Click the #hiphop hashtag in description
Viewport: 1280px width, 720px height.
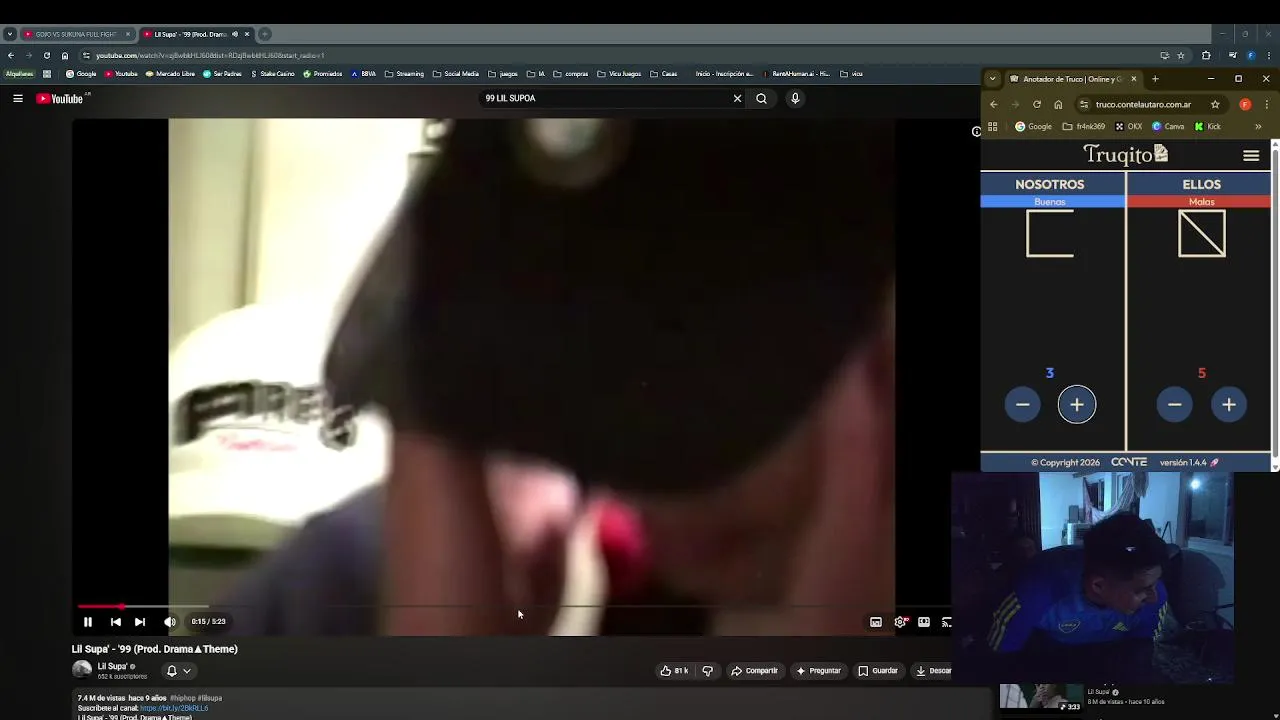click(182, 698)
